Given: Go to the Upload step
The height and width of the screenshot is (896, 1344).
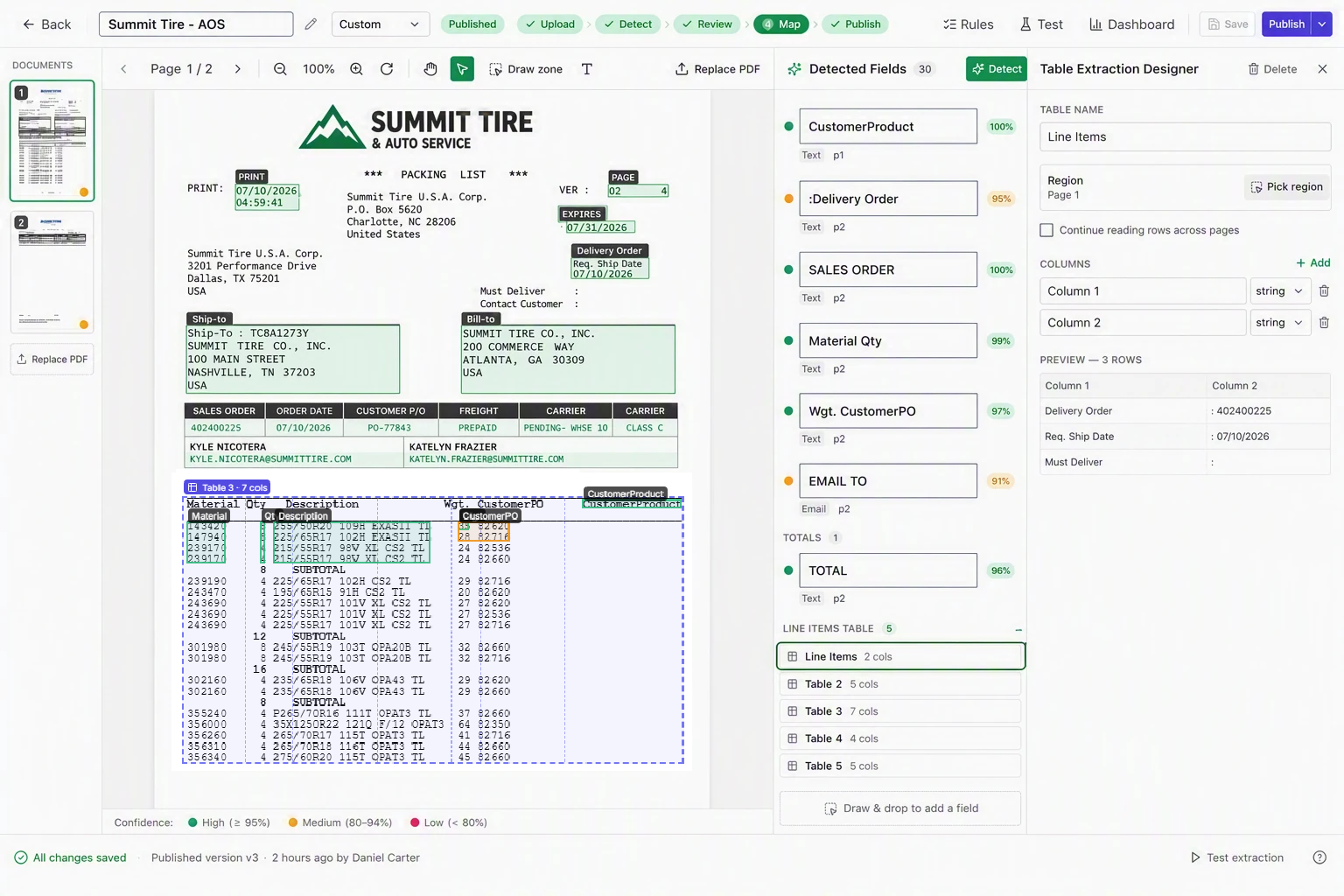Looking at the screenshot, I should coord(549,24).
